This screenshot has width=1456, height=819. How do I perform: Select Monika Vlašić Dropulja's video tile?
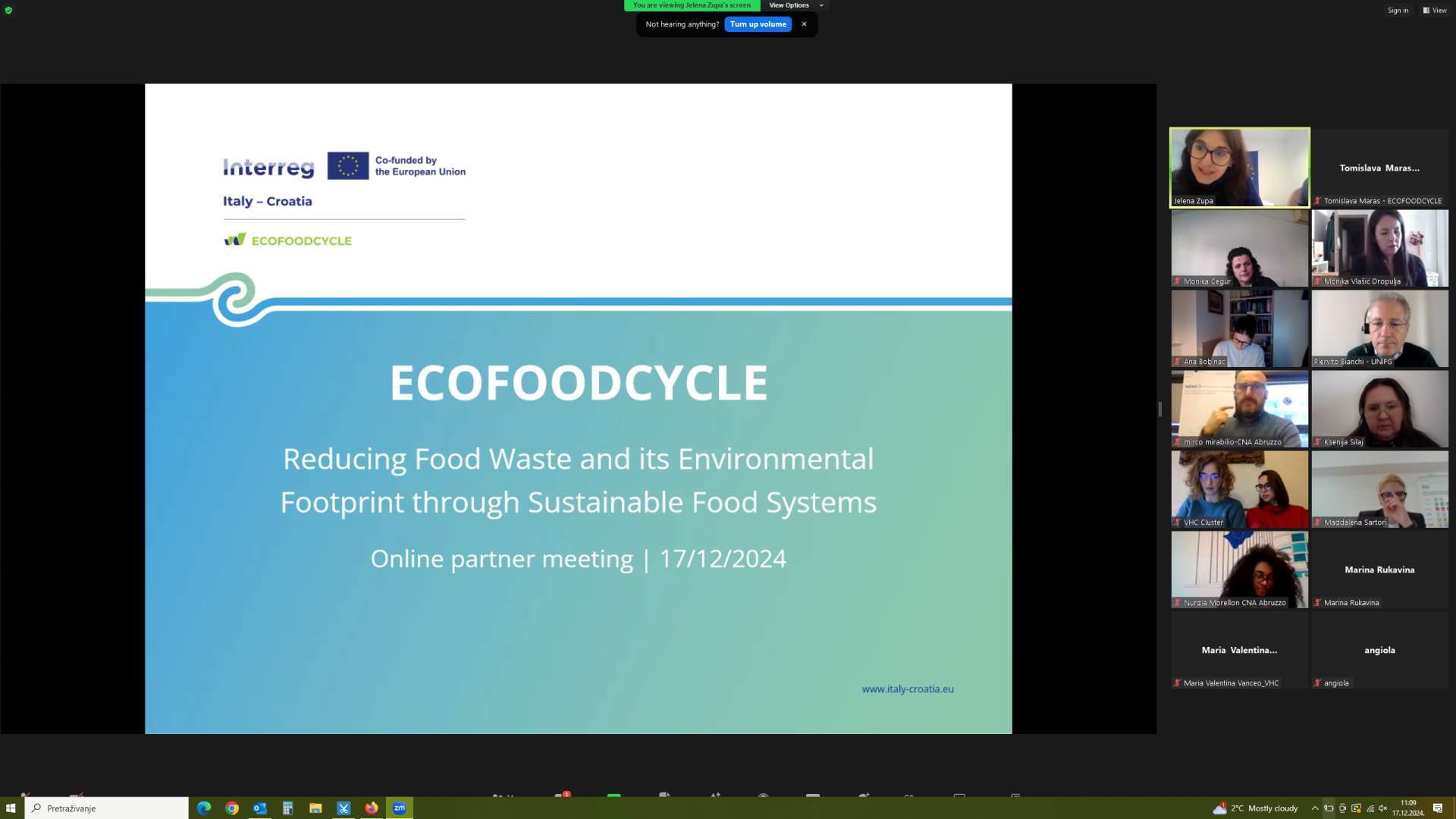pyautogui.click(x=1379, y=248)
